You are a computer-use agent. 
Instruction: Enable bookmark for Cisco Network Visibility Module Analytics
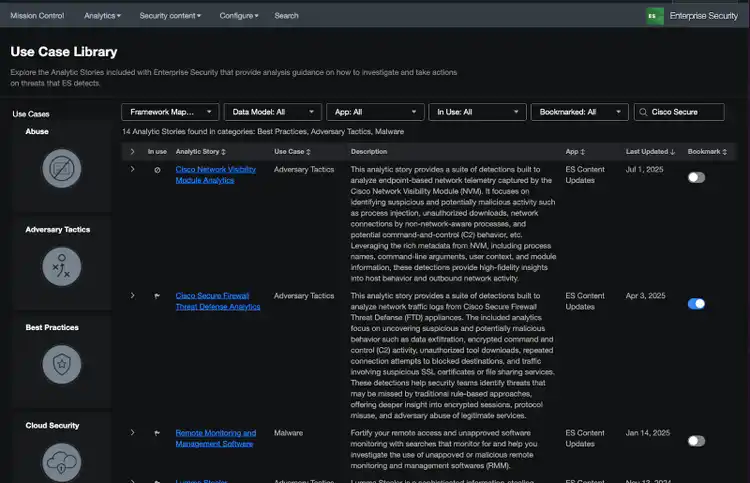(x=696, y=177)
